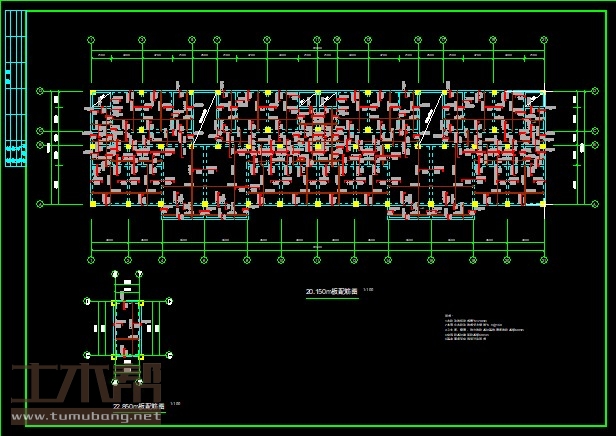The image size is (616, 436).
Task: Click the 22.850m slab reinforcement plan title
Action: pos(139,405)
